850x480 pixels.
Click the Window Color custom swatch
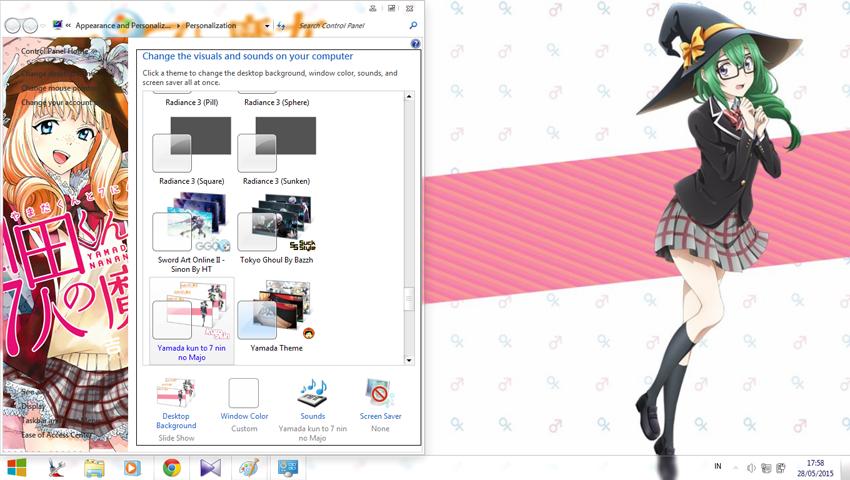click(244, 393)
